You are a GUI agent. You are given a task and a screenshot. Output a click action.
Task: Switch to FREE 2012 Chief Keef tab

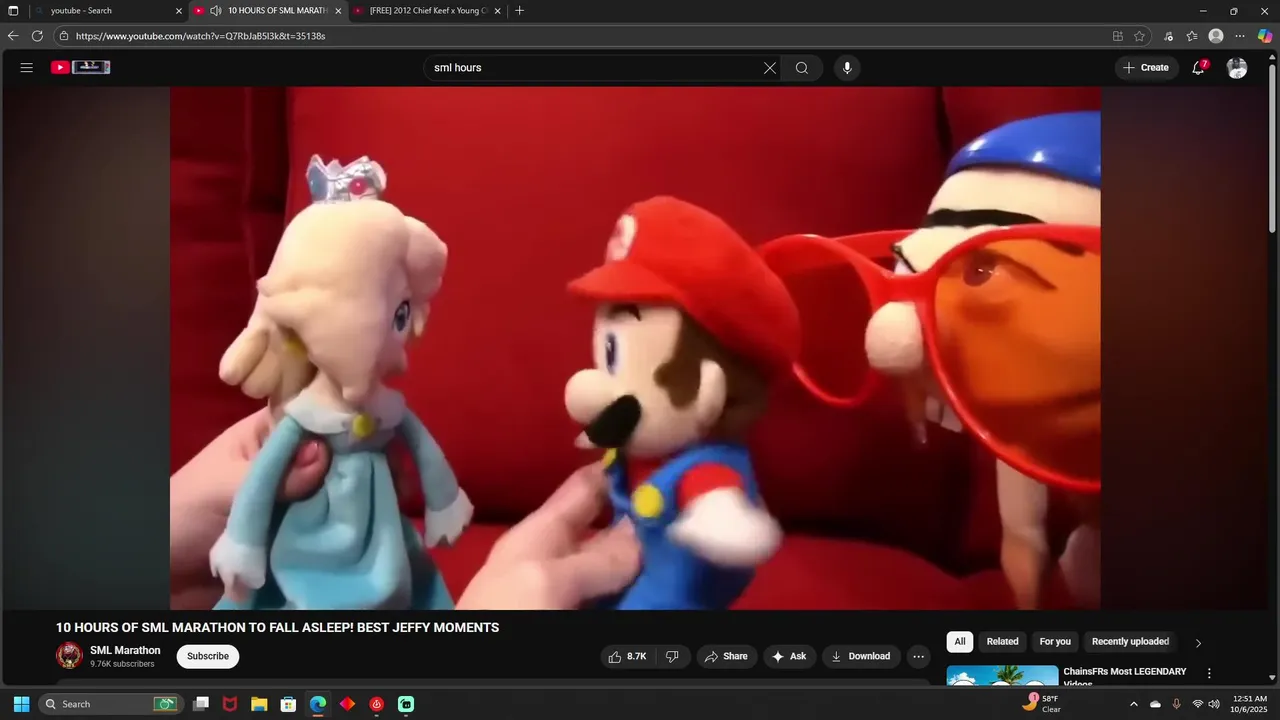(428, 11)
